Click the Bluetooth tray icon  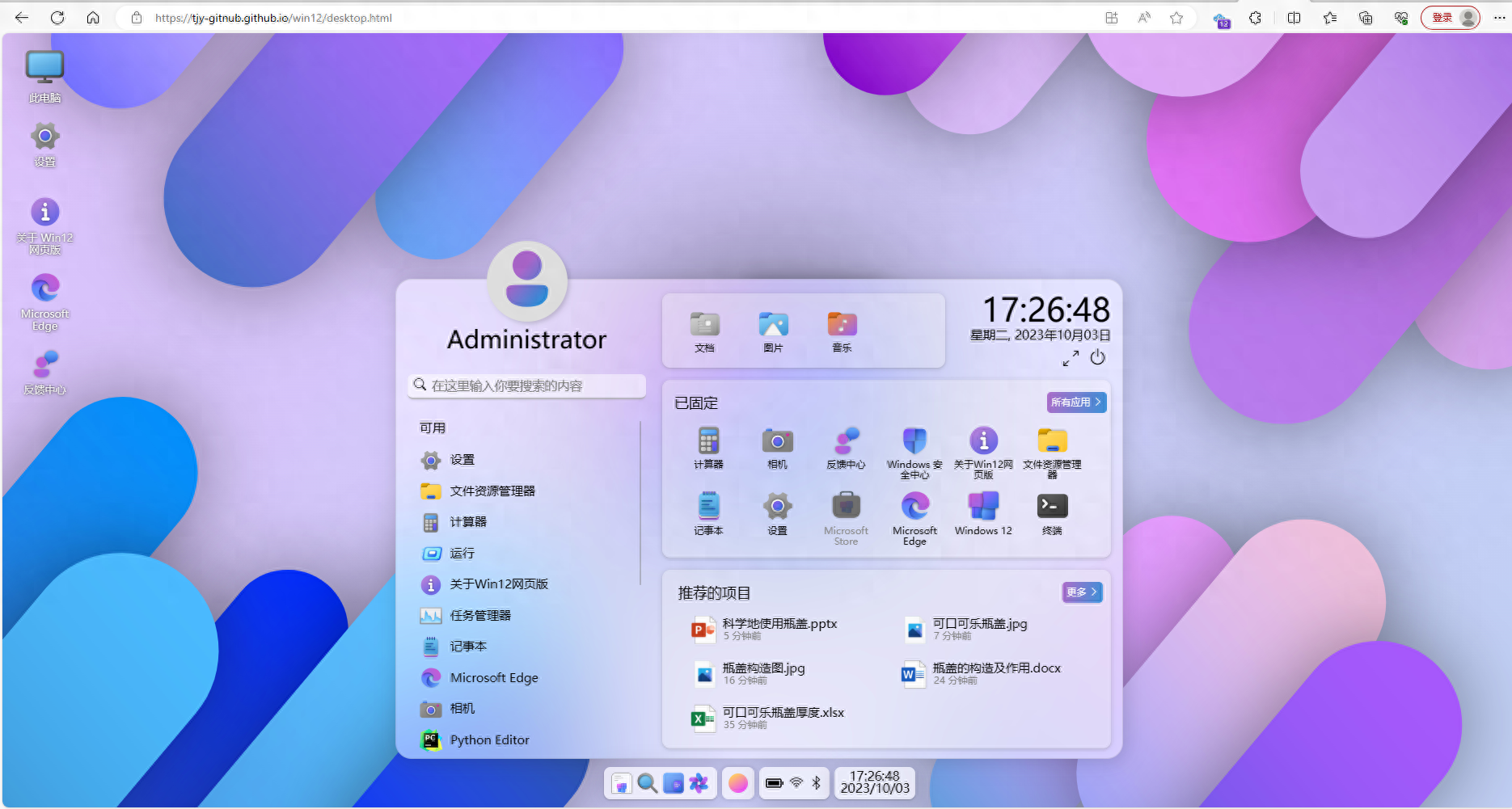[x=817, y=783]
